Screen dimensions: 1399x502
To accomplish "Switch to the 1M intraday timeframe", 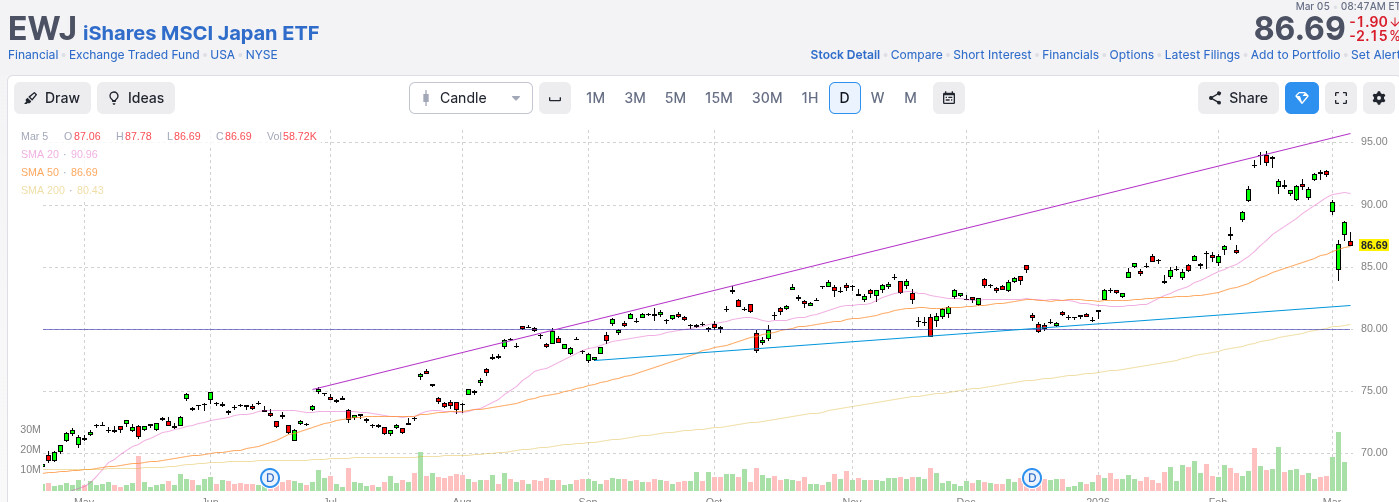I will [595, 98].
